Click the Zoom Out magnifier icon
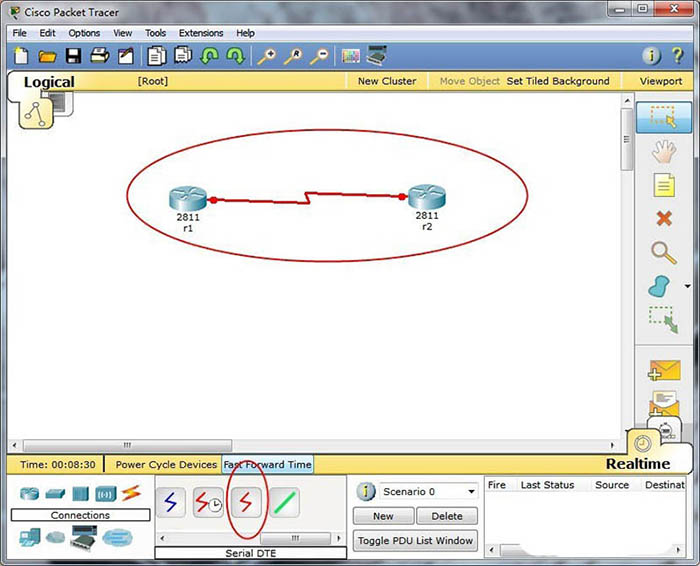 click(320, 56)
